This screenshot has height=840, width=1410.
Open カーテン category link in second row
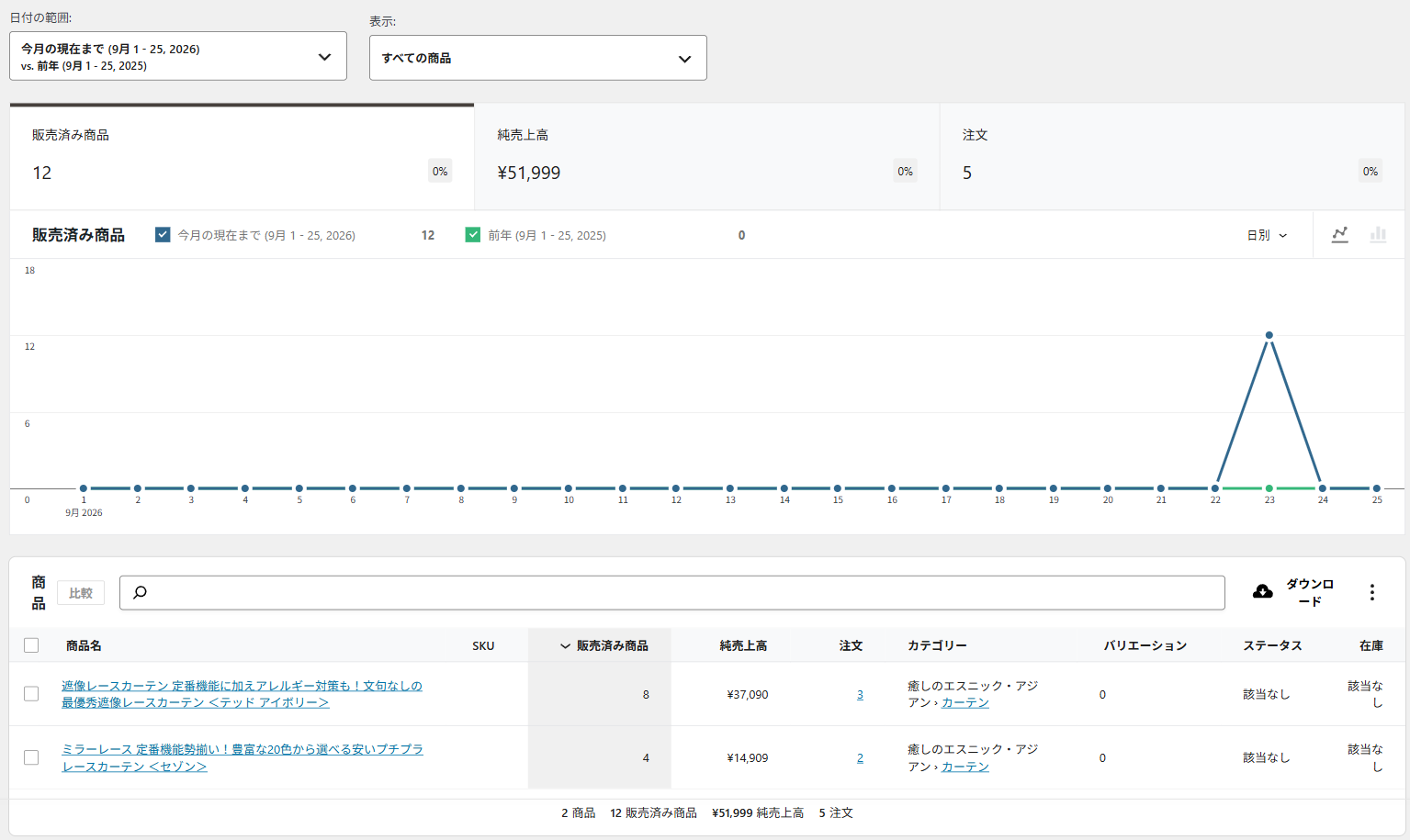coord(965,767)
